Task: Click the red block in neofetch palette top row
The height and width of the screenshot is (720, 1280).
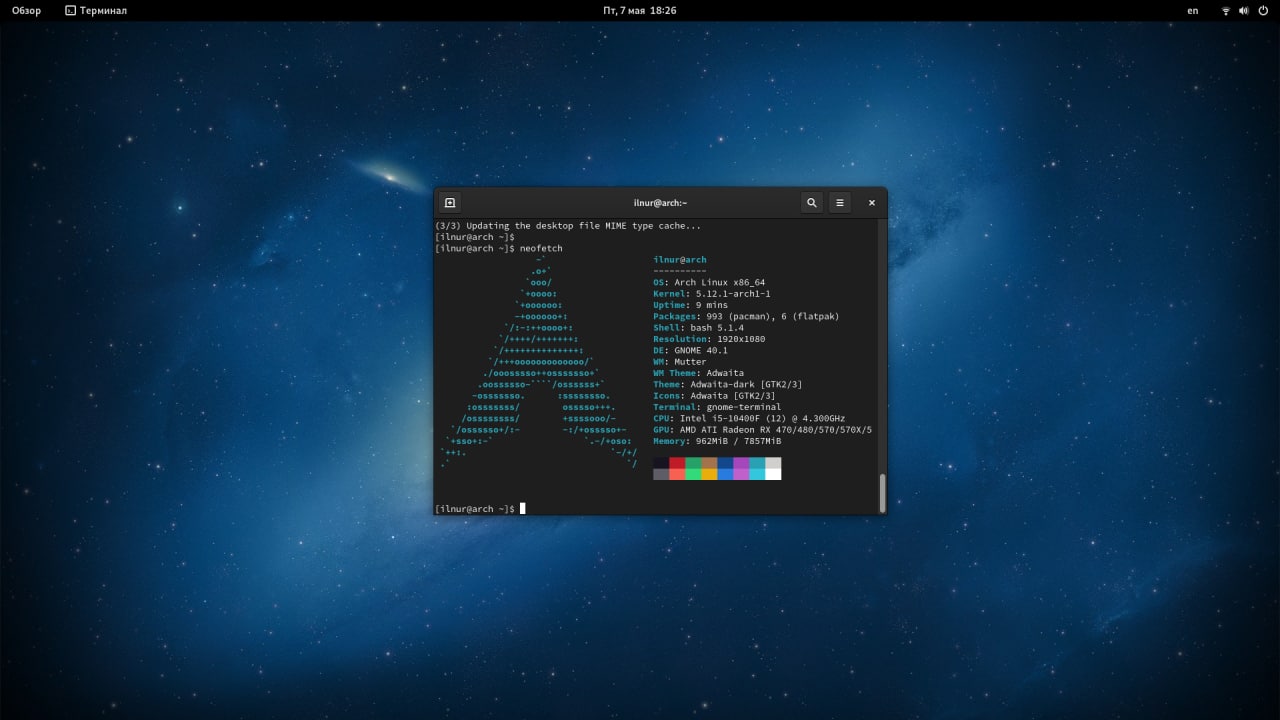Action: (x=677, y=463)
